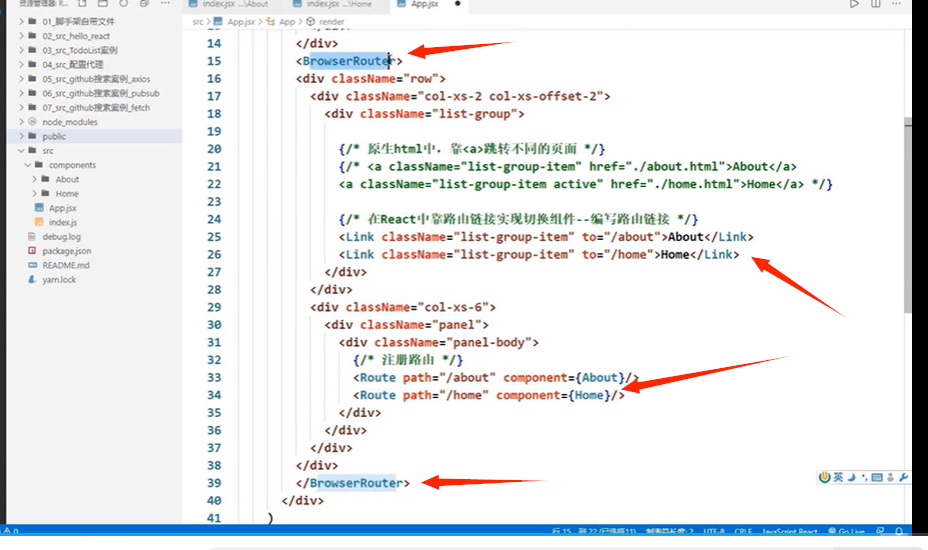
Task: Expand the public folder
Action: click(95, 136)
